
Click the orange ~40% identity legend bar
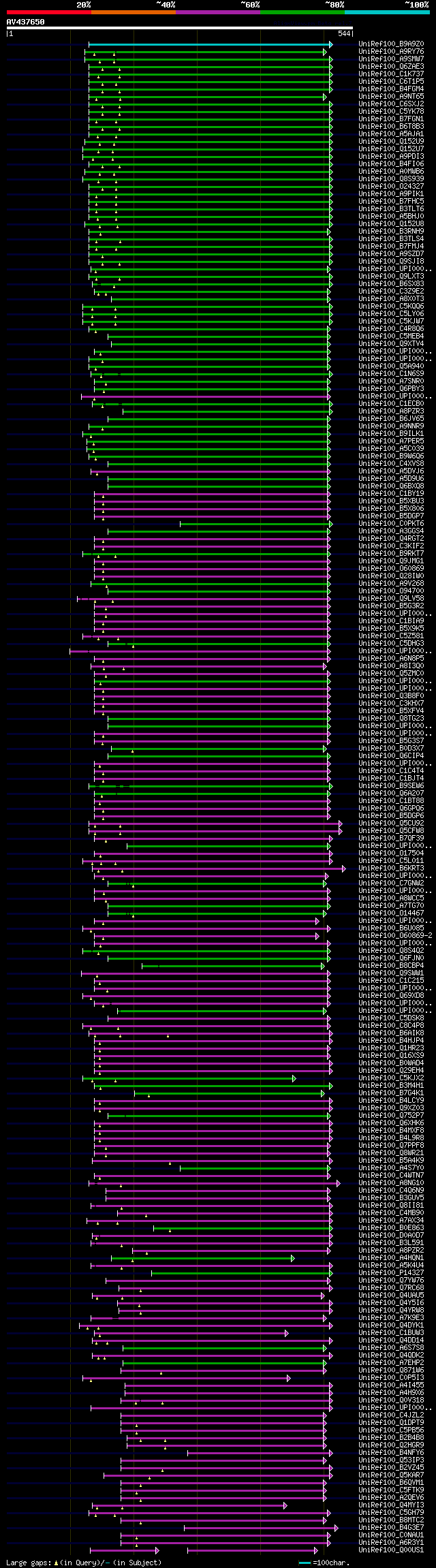coord(134,12)
